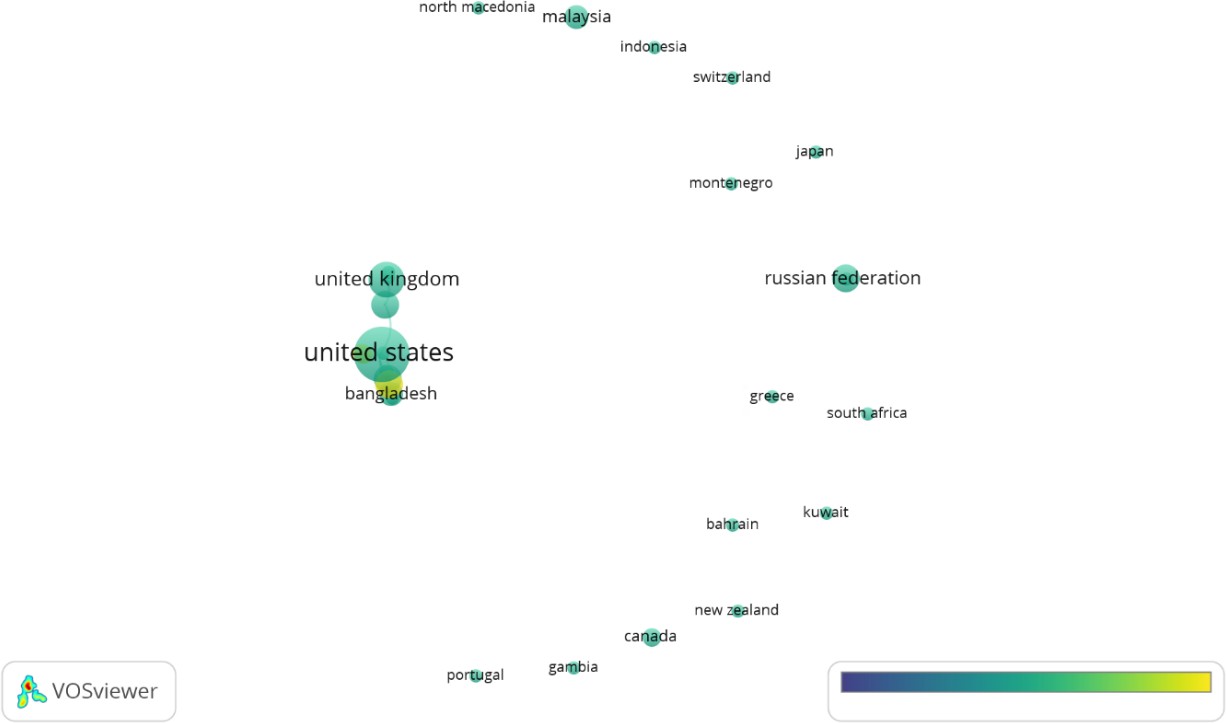Select the United States node circle

[382, 353]
